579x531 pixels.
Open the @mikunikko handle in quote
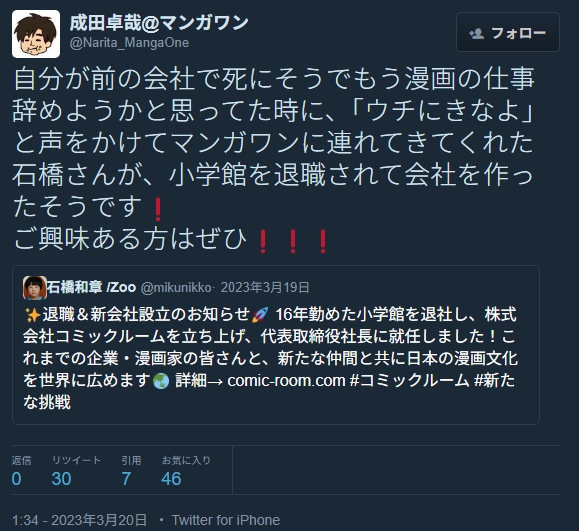click(176, 288)
